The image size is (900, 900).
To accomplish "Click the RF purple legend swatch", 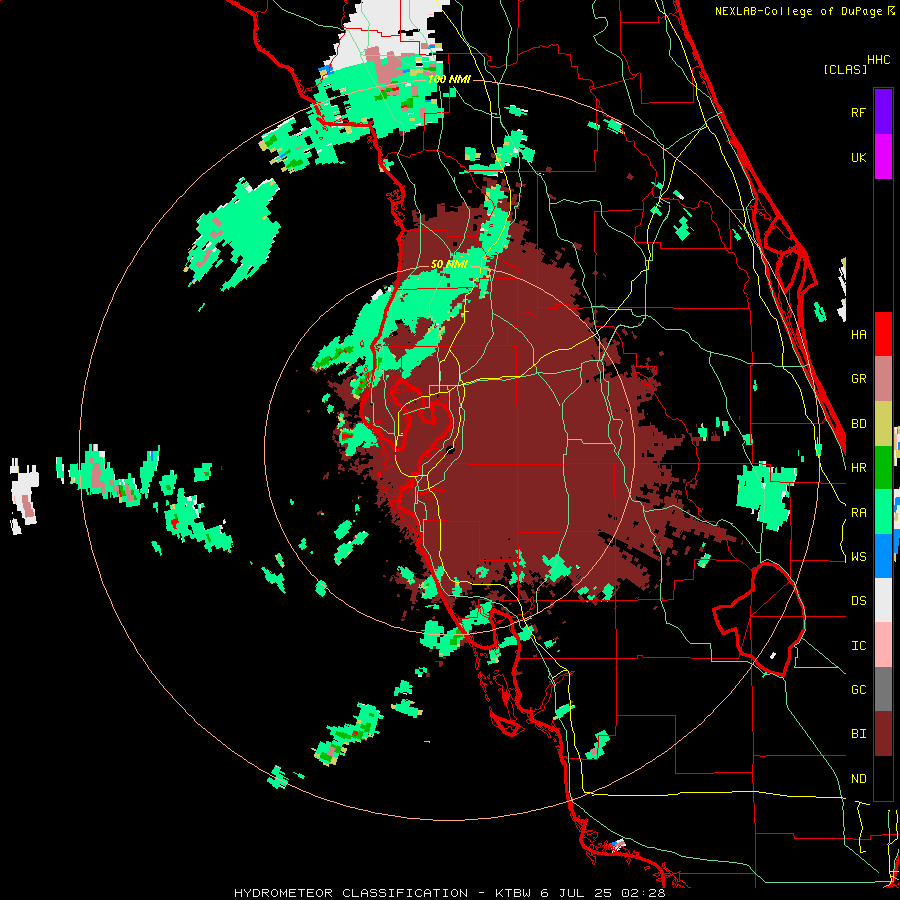I will 883,112.
